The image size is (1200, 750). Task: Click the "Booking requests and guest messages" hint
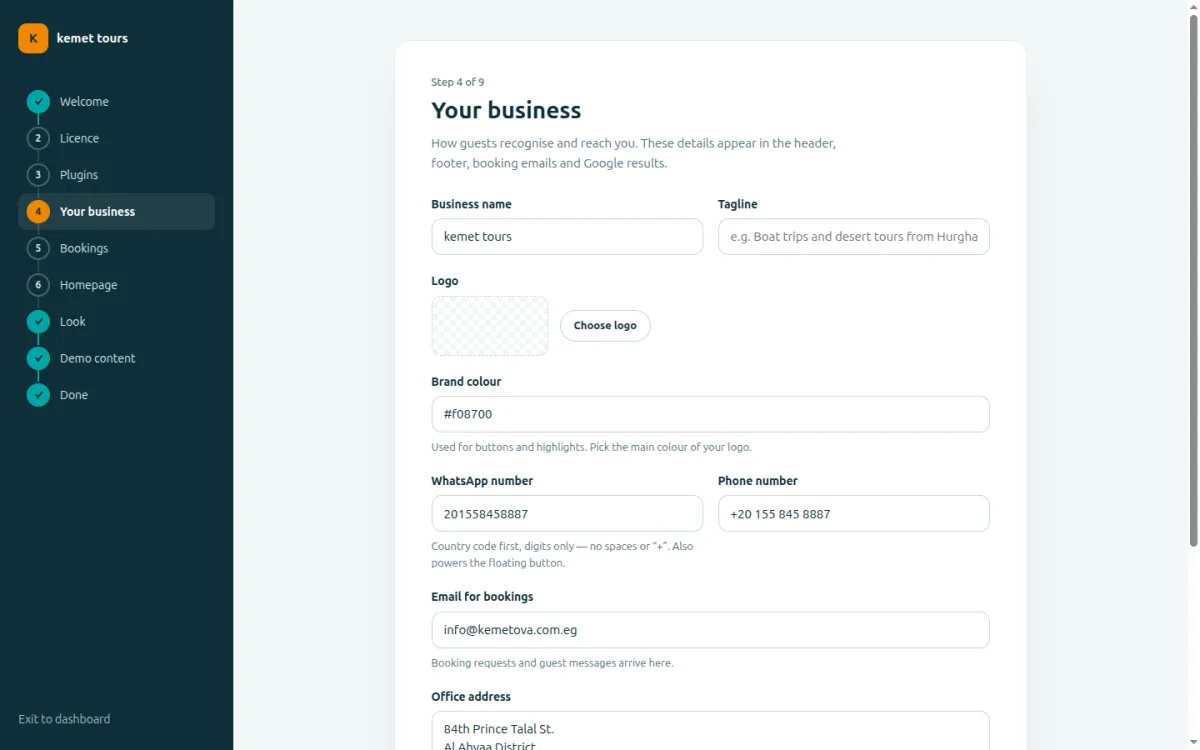click(552, 663)
